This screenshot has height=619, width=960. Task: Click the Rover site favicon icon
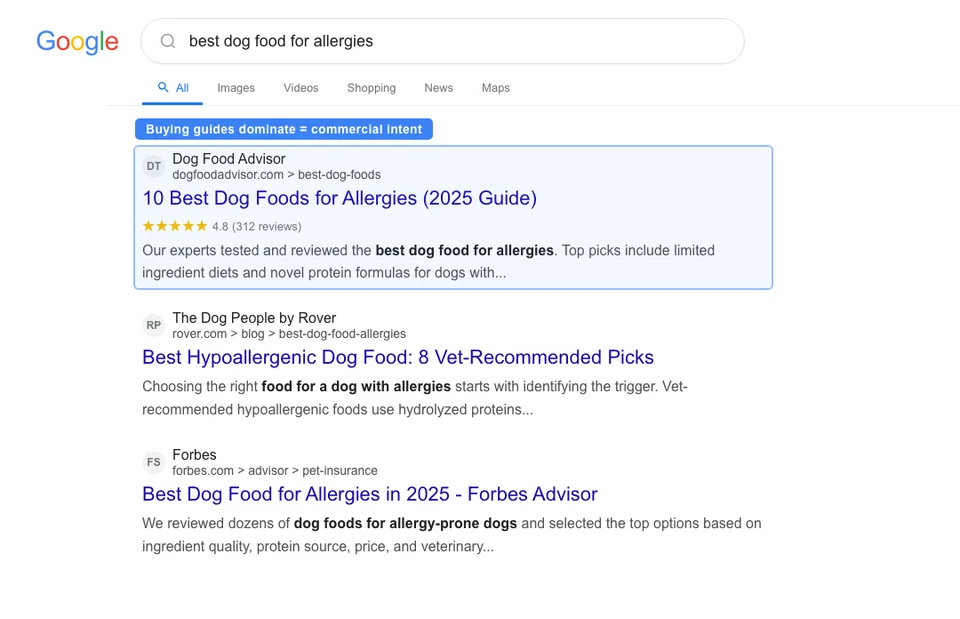(153, 325)
